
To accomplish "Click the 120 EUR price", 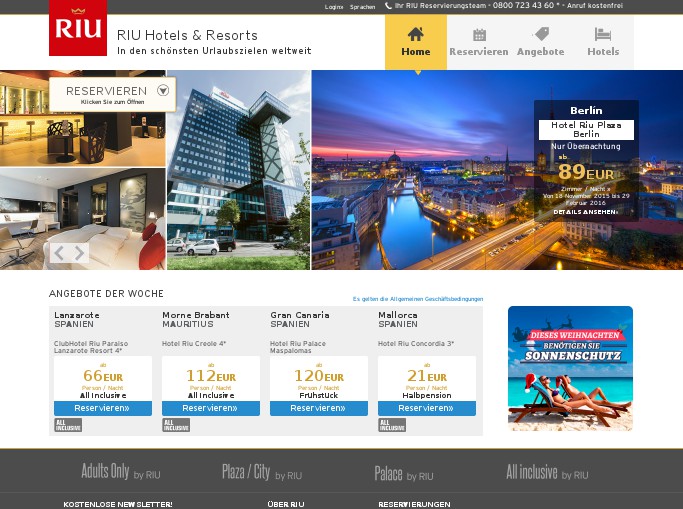I will pyautogui.click(x=319, y=375).
